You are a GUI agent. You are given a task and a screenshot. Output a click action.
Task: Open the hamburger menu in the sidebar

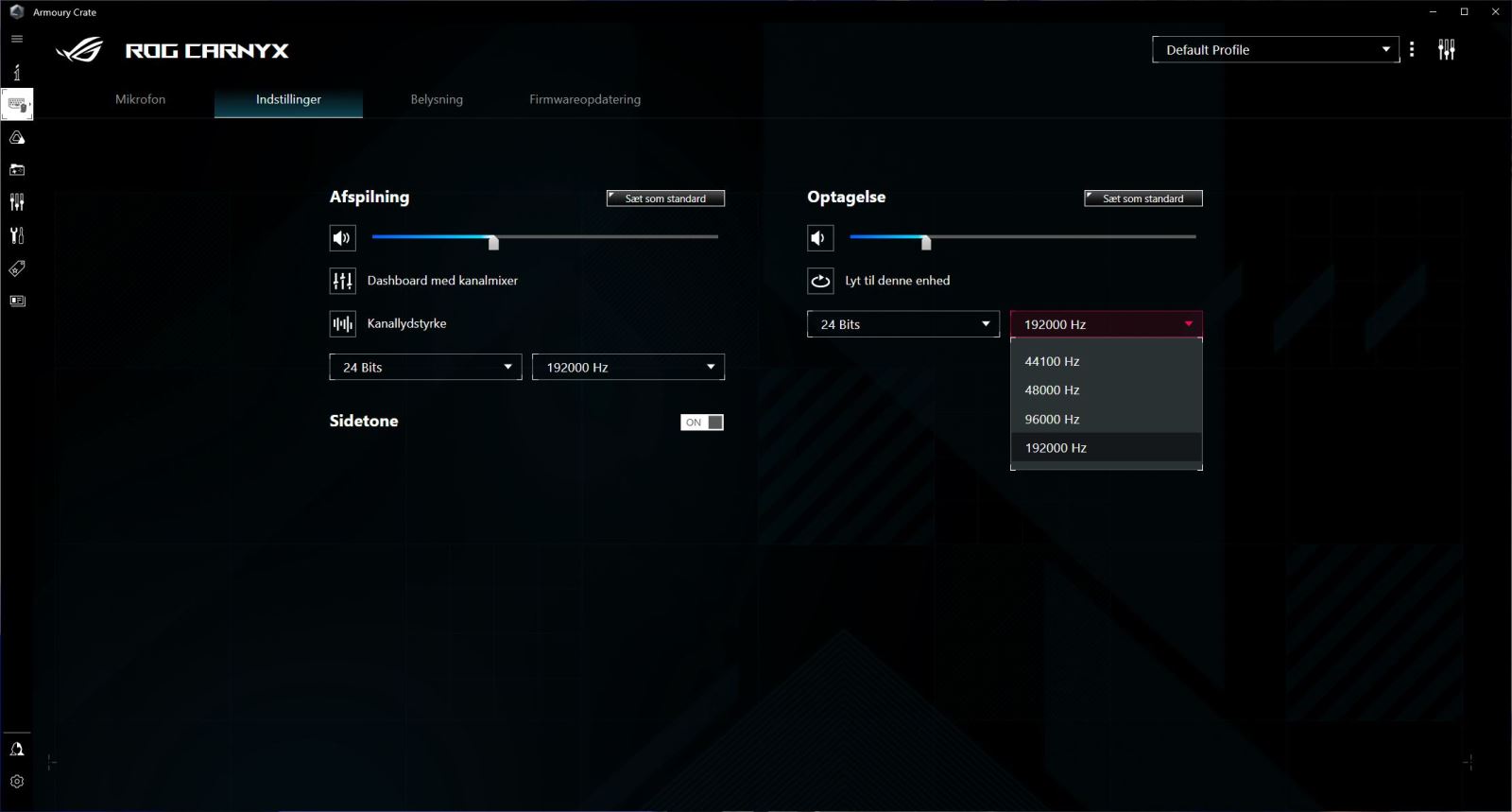16,39
